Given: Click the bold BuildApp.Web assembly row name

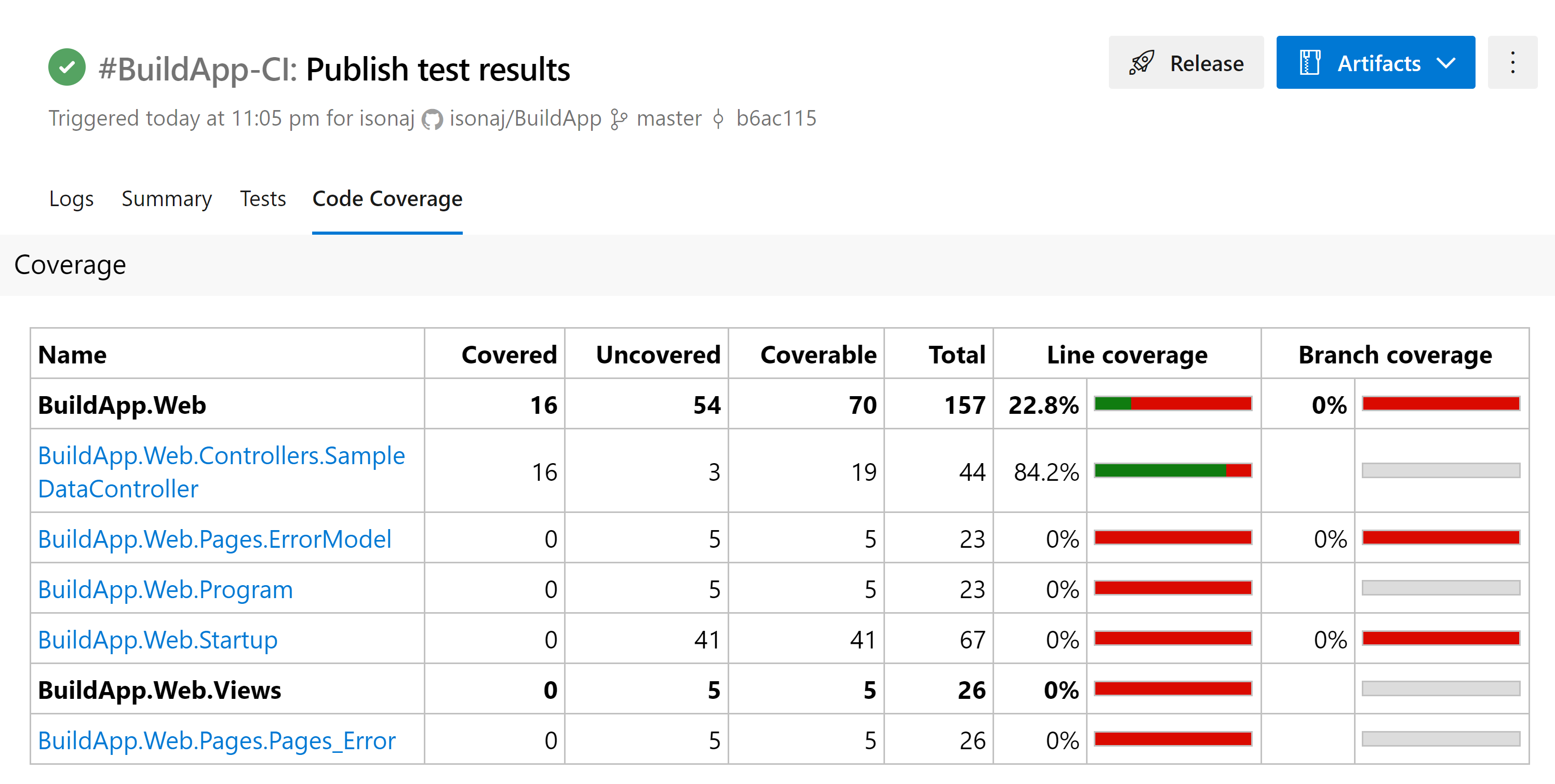Looking at the screenshot, I should click(x=122, y=405).
